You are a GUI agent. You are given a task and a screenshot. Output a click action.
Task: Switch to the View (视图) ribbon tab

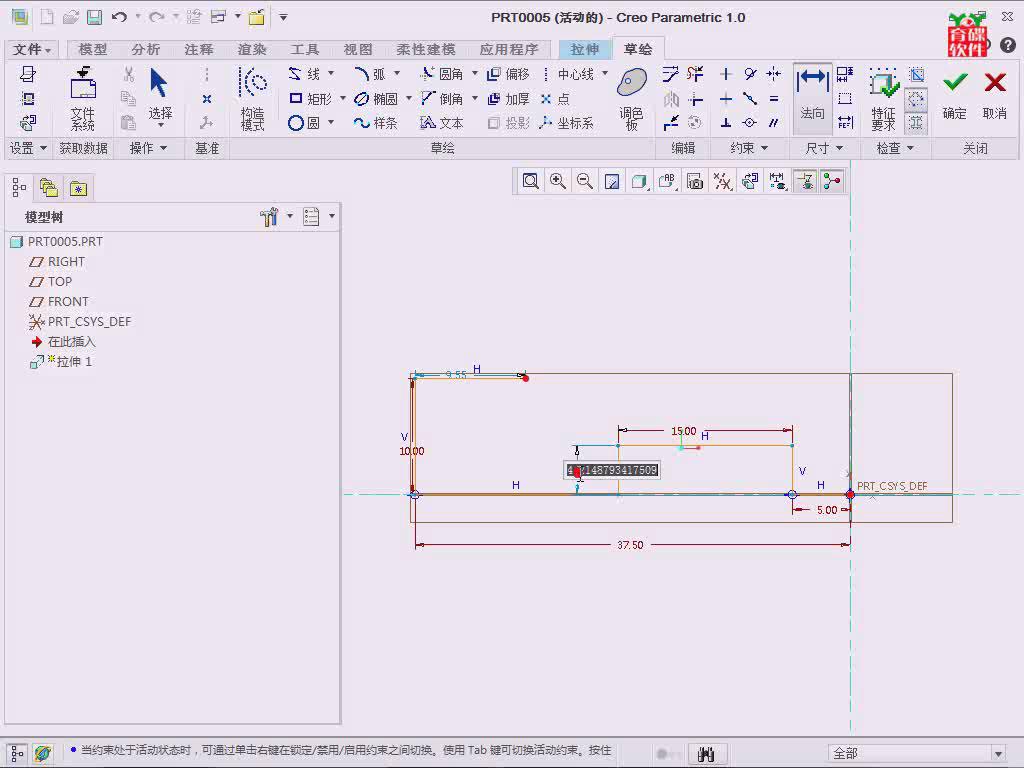click(358, 50)
